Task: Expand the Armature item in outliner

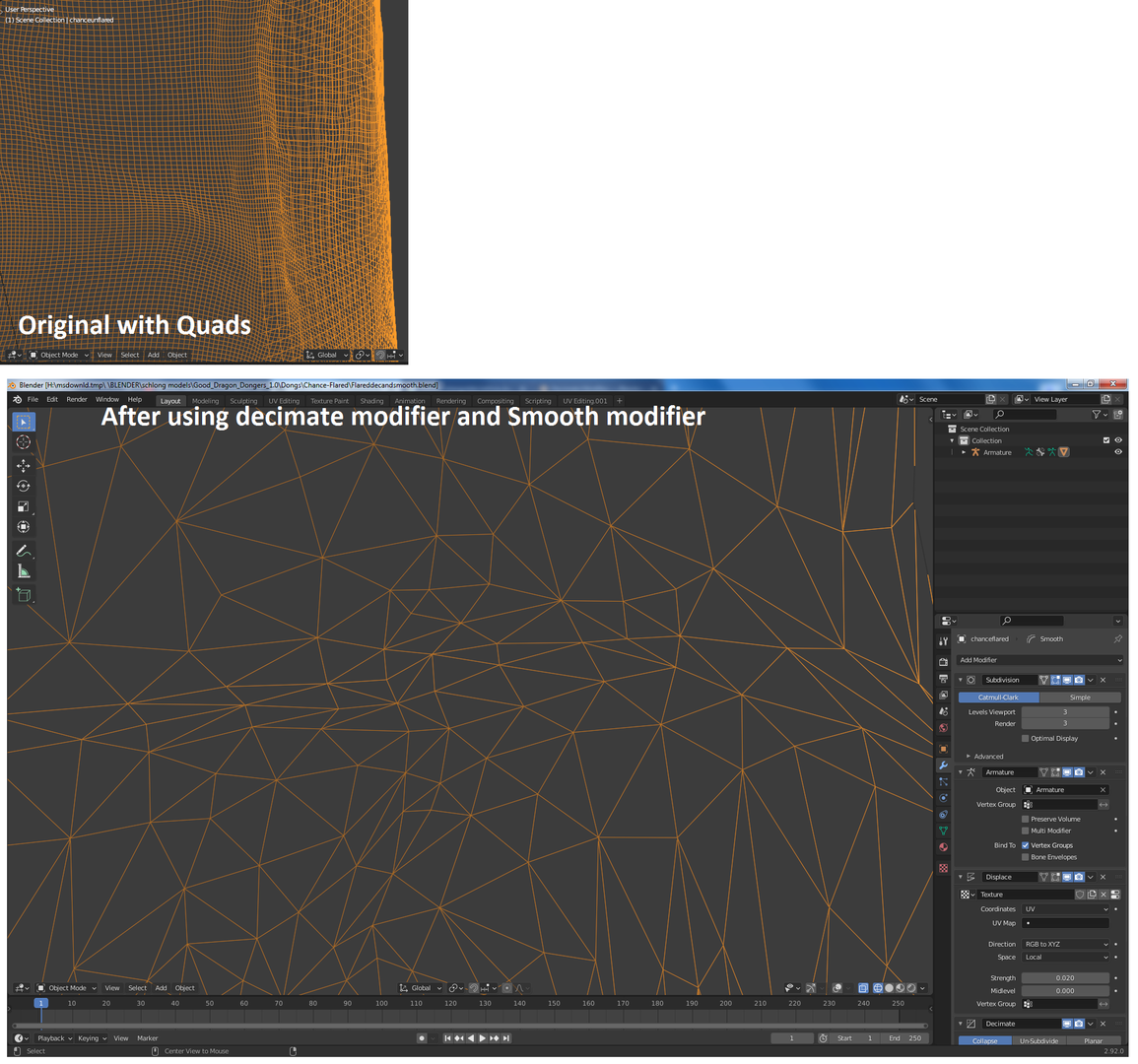Action: [964, 452]
